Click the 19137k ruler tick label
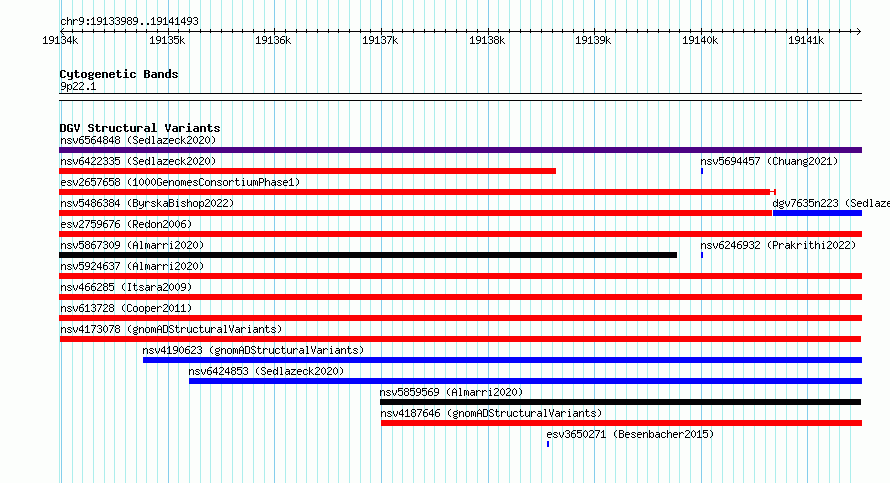Image resolution: width=890 pixels, height=483 pixels. 380,40
